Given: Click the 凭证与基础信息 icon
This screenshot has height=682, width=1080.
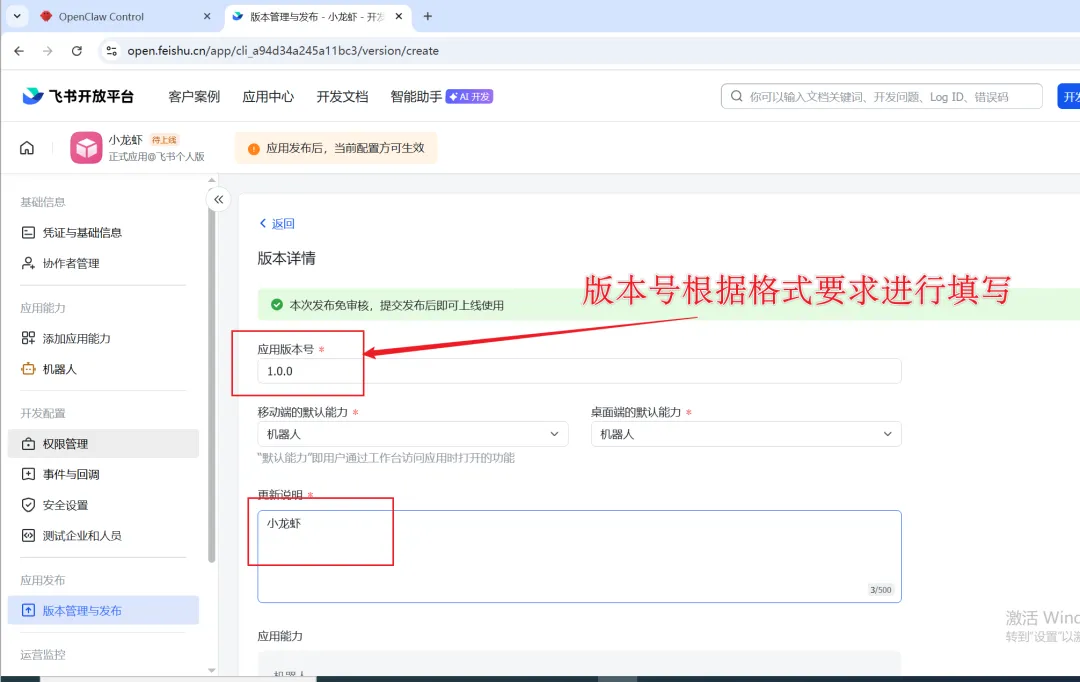Looking at the screenshot, I should (x=28, y=233).
